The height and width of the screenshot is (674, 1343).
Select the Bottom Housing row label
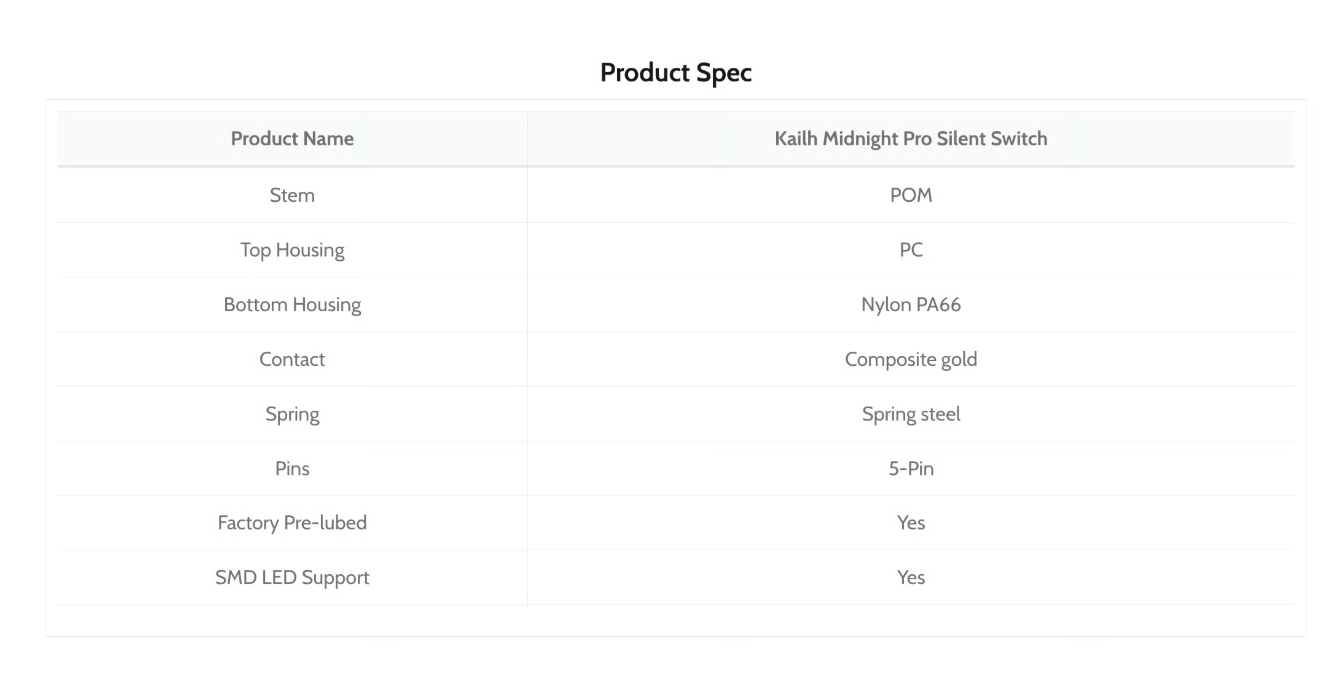[292, 306]
